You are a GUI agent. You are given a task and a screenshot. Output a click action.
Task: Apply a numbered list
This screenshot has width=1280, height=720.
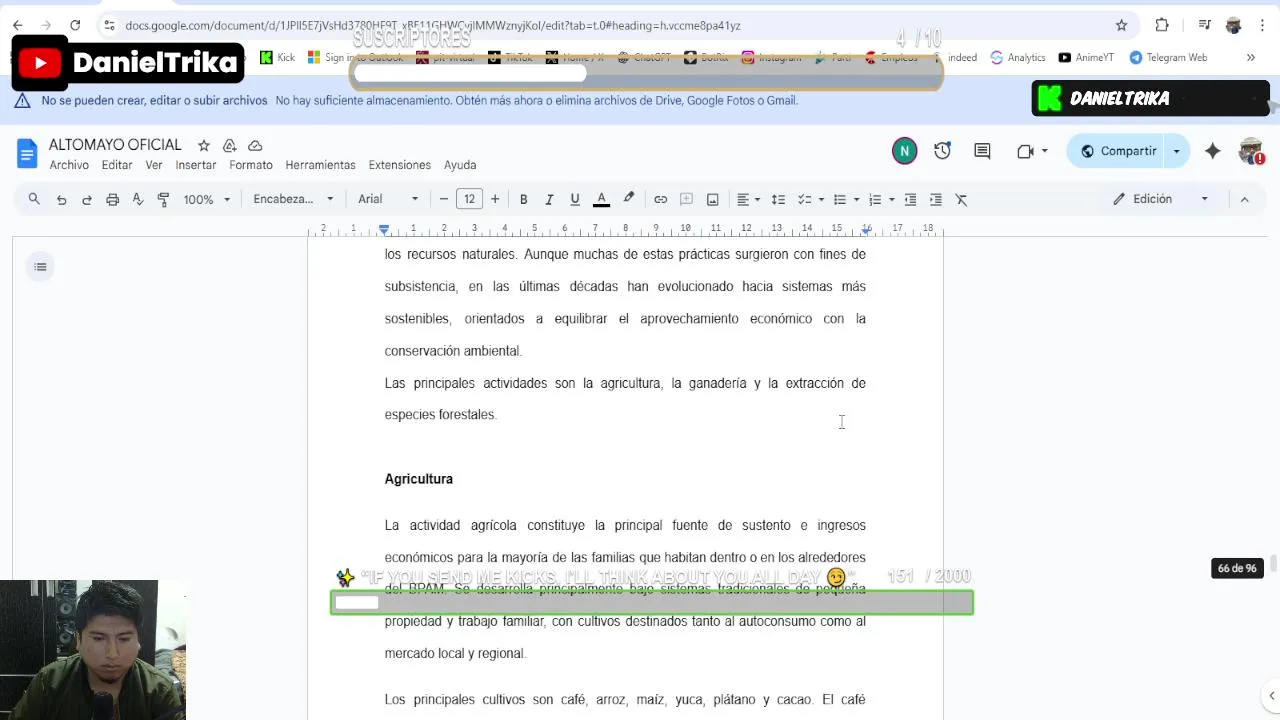(875, 199)
